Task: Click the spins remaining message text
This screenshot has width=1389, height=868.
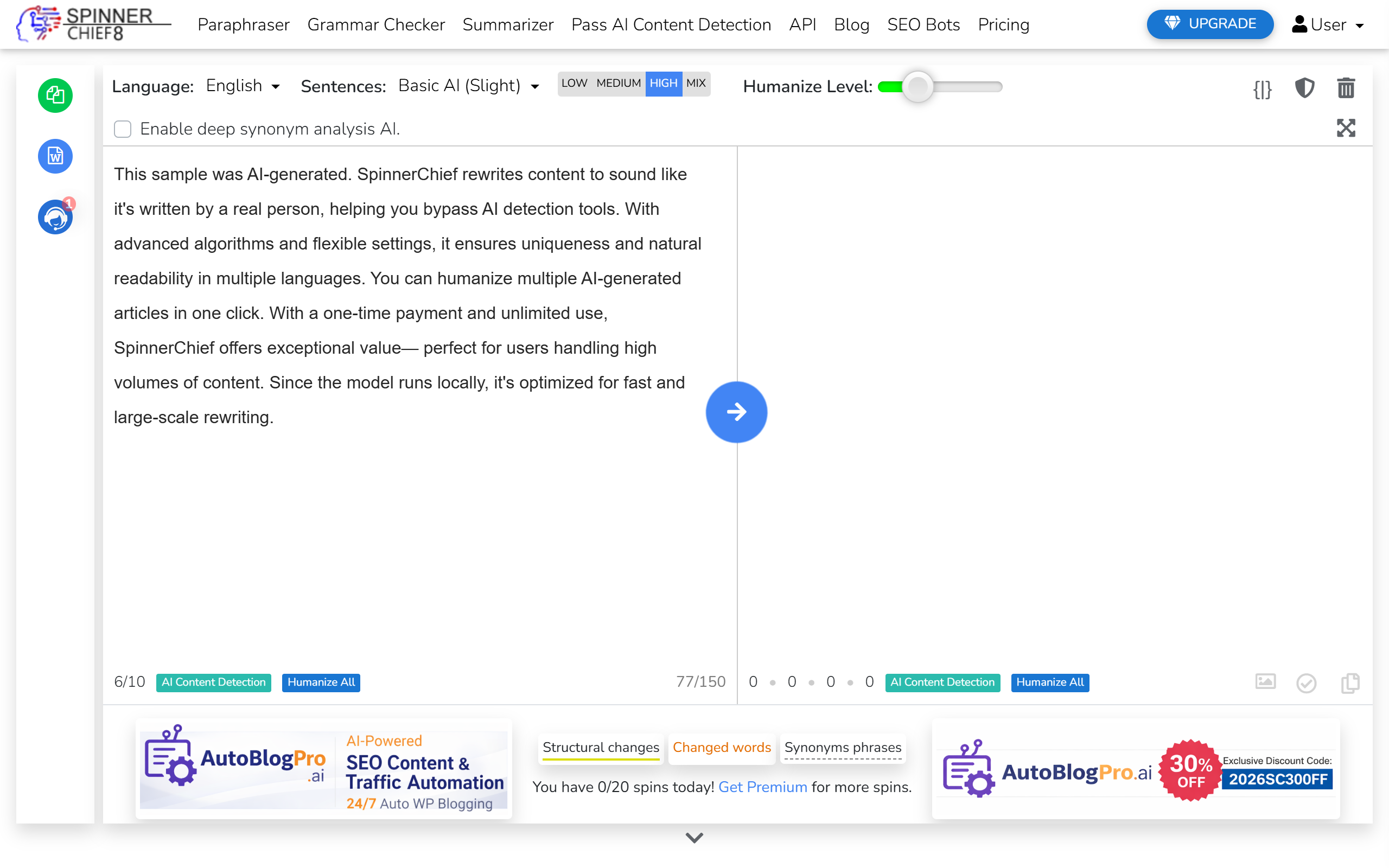Action: tap(722, 787)
